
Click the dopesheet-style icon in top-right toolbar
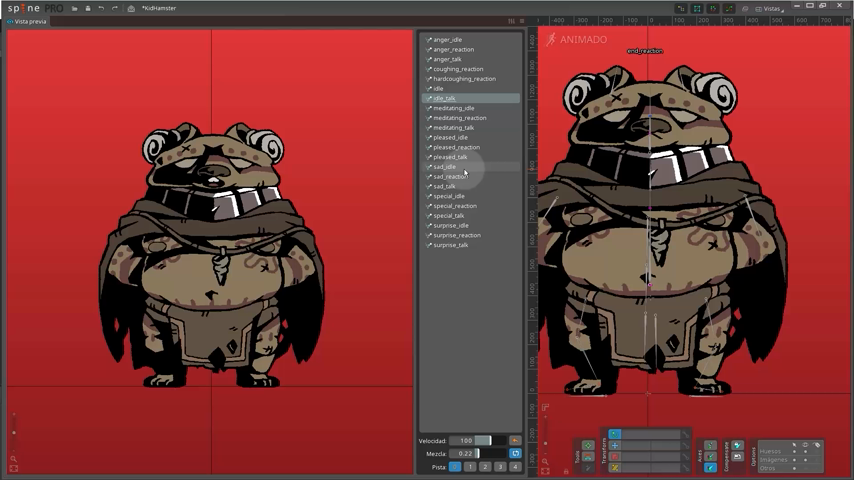(712, 9)
